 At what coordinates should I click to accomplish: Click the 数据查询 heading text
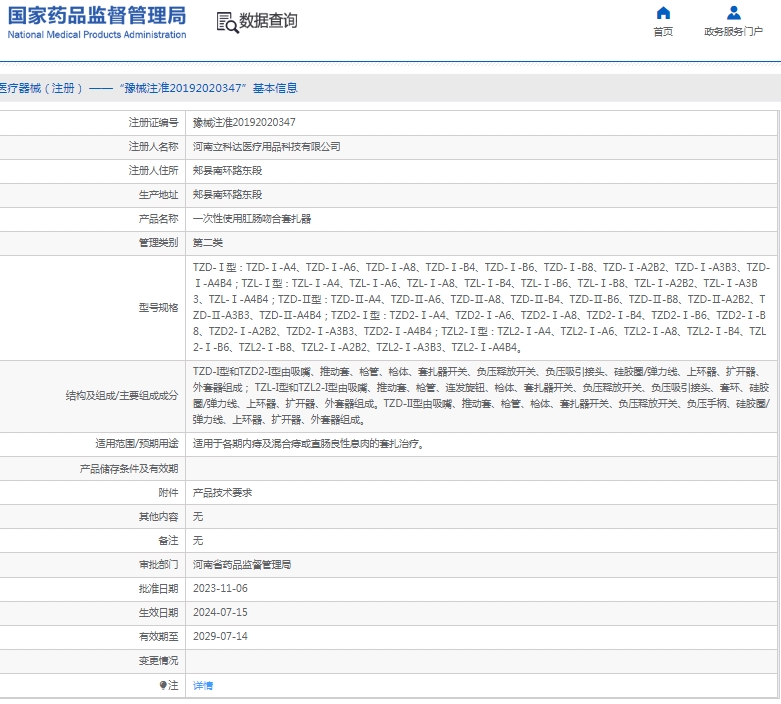pyautogui.click(x=268, y=21)
